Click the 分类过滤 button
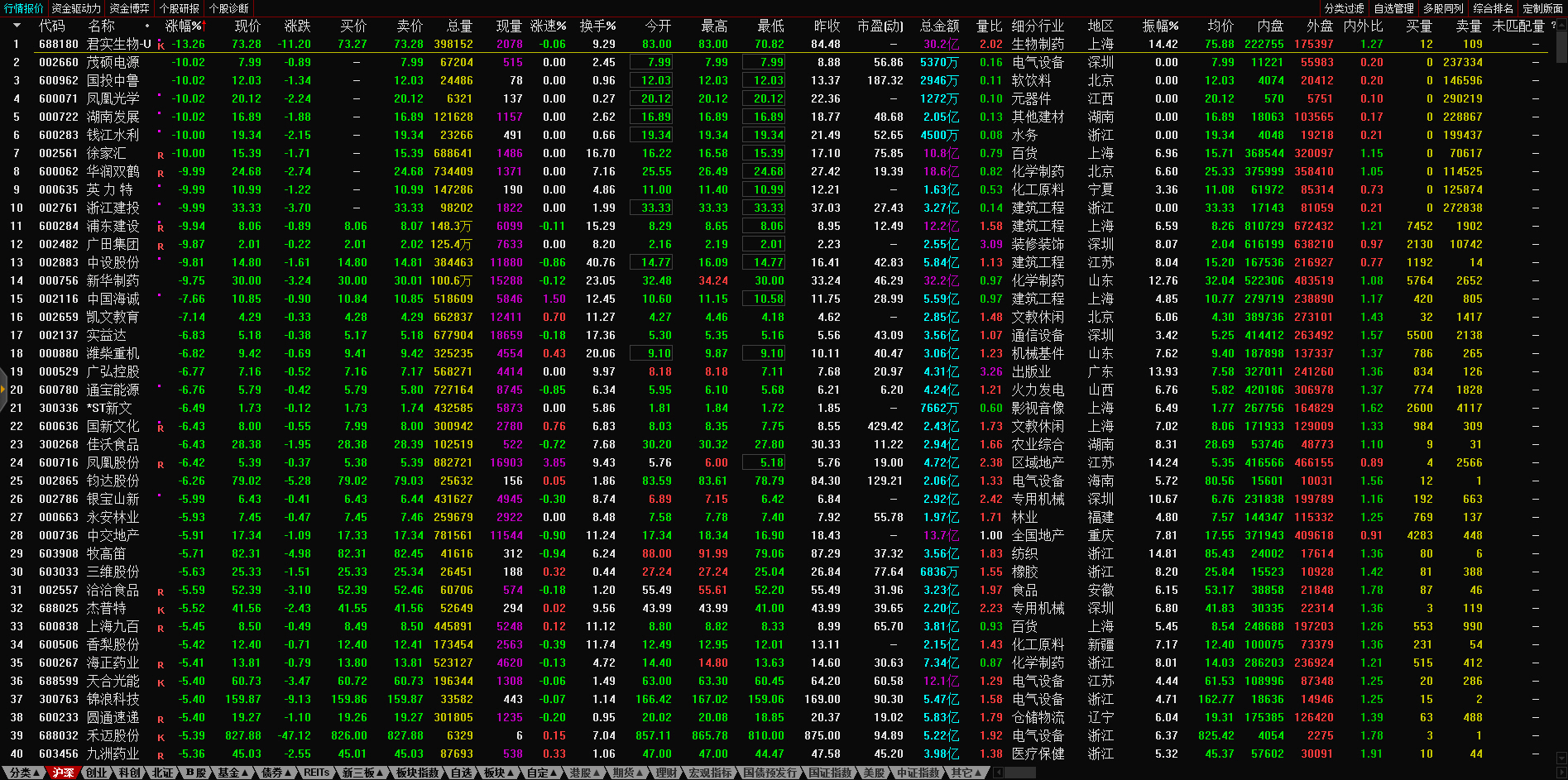 [1344, 8]
